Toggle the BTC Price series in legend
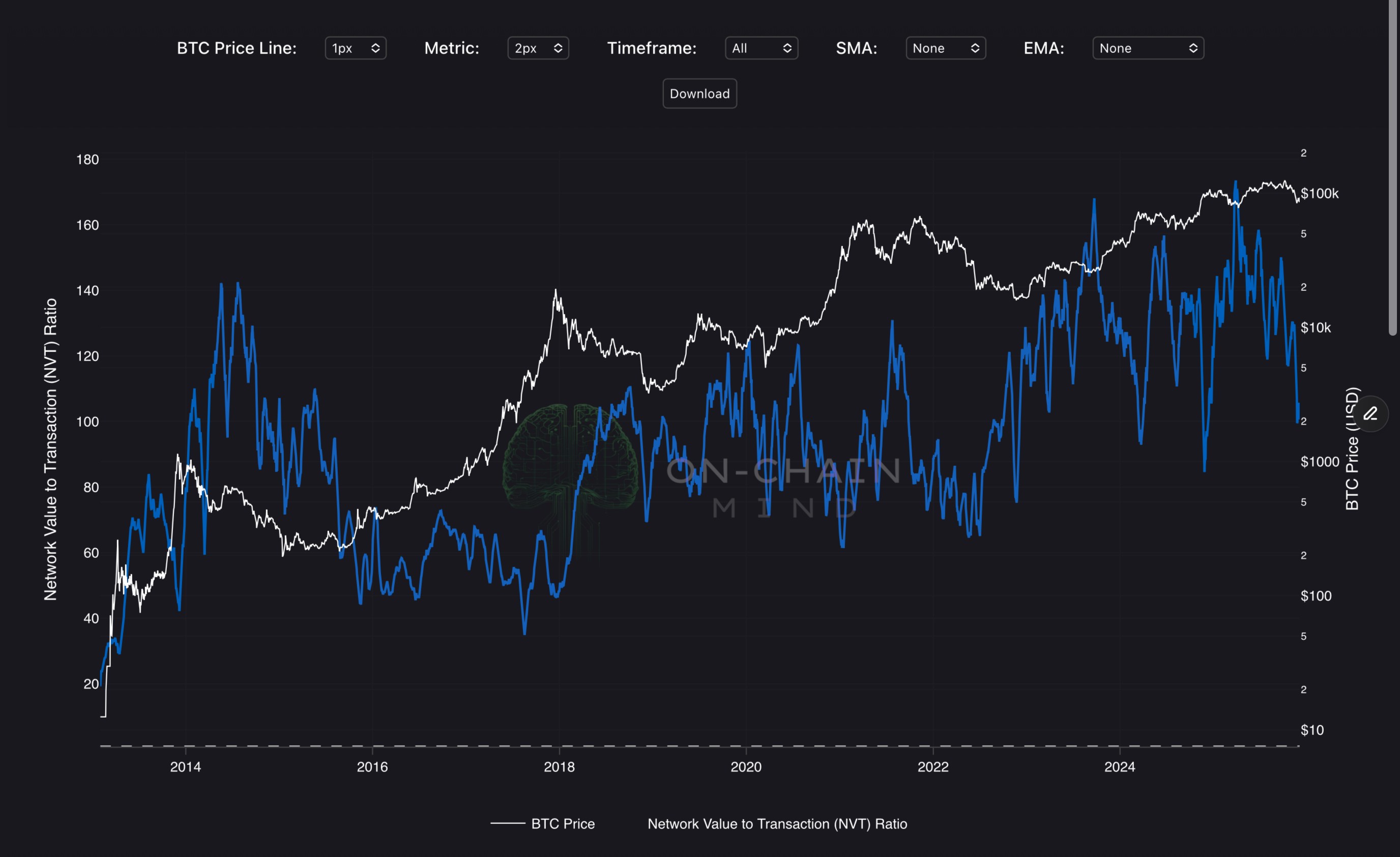1400x857 pixels. coord(562,823)
